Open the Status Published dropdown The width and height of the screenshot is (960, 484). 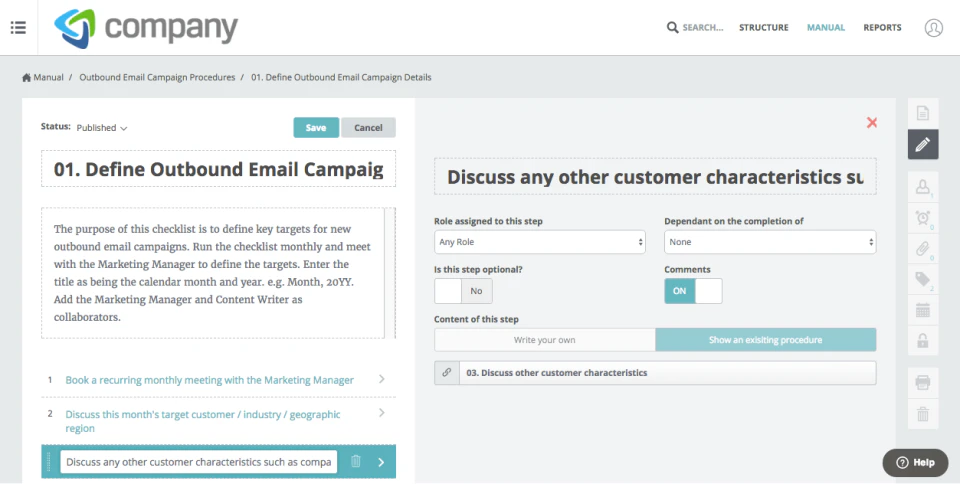(103, 128)
